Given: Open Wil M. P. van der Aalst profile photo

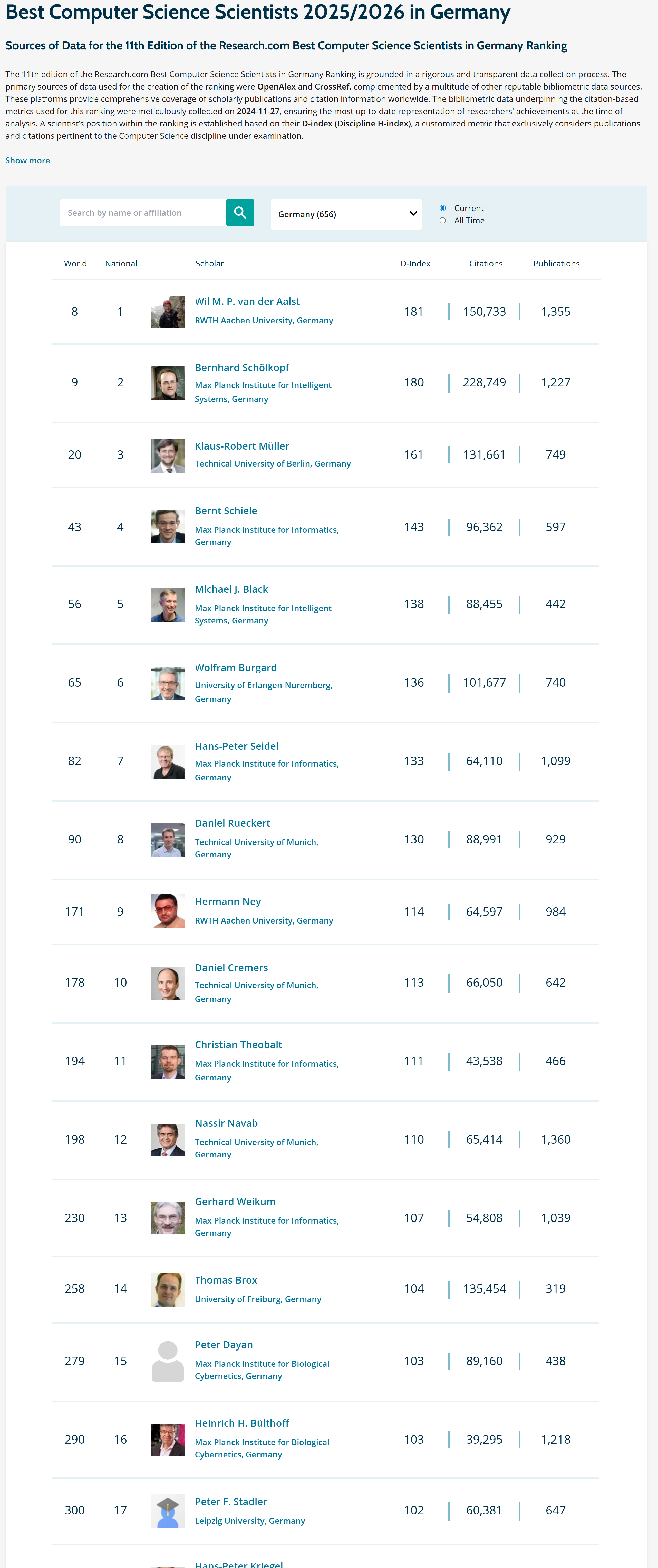Looking at the screenshot, I should pyautogui.click(x=168, y=312).
